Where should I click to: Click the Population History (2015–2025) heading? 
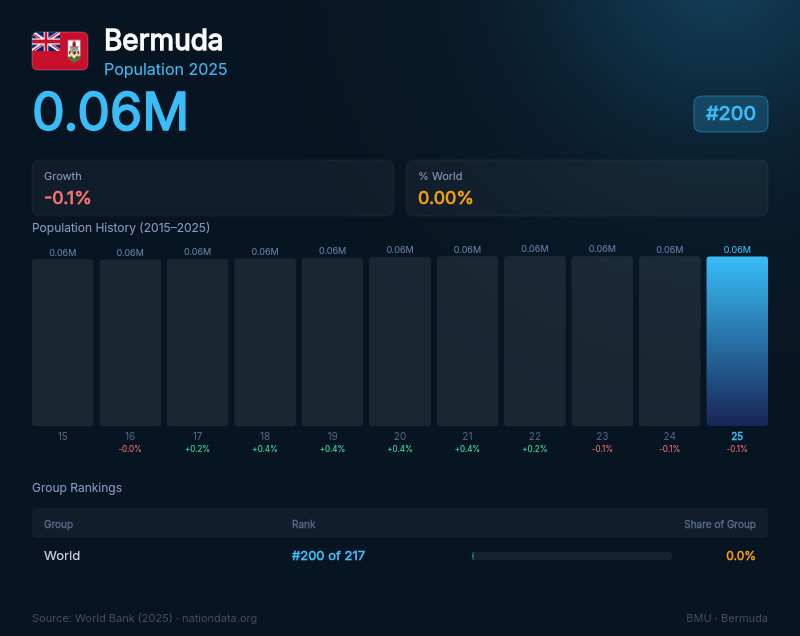coord(121,227)
